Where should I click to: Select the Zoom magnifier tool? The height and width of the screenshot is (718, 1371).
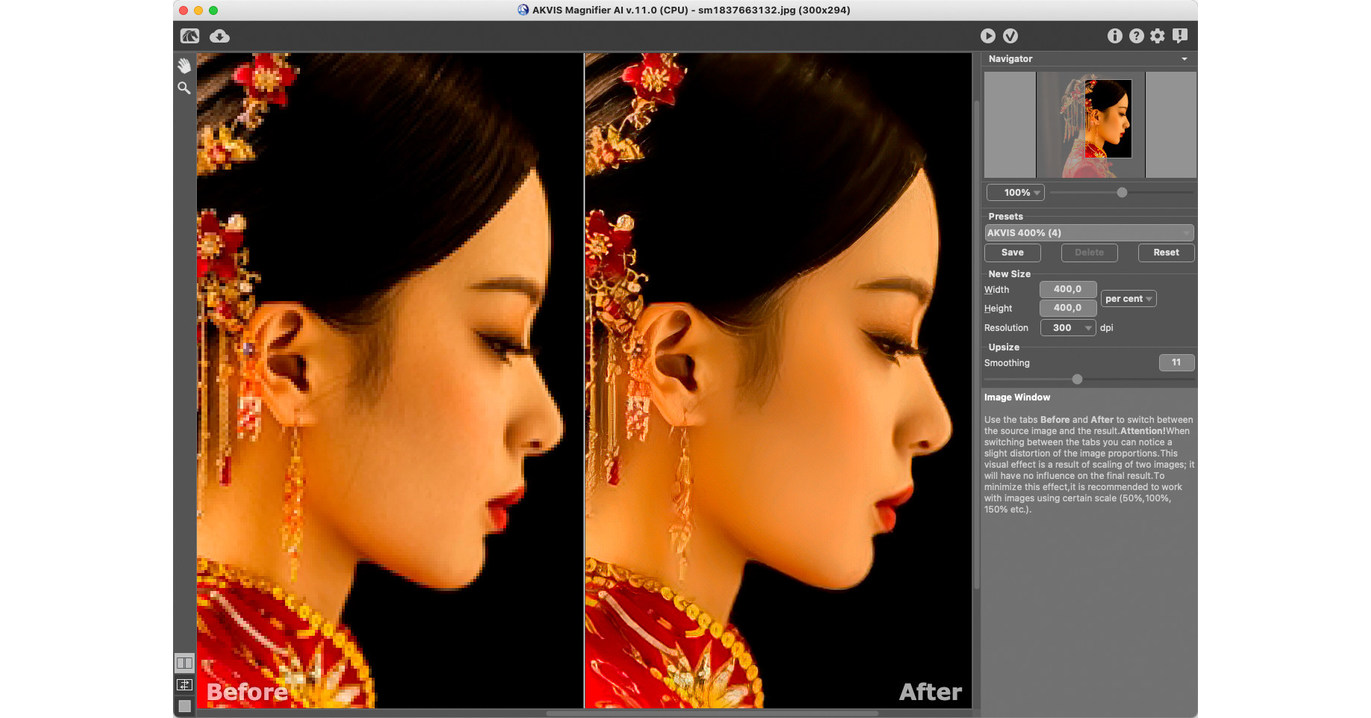[183, 87]
